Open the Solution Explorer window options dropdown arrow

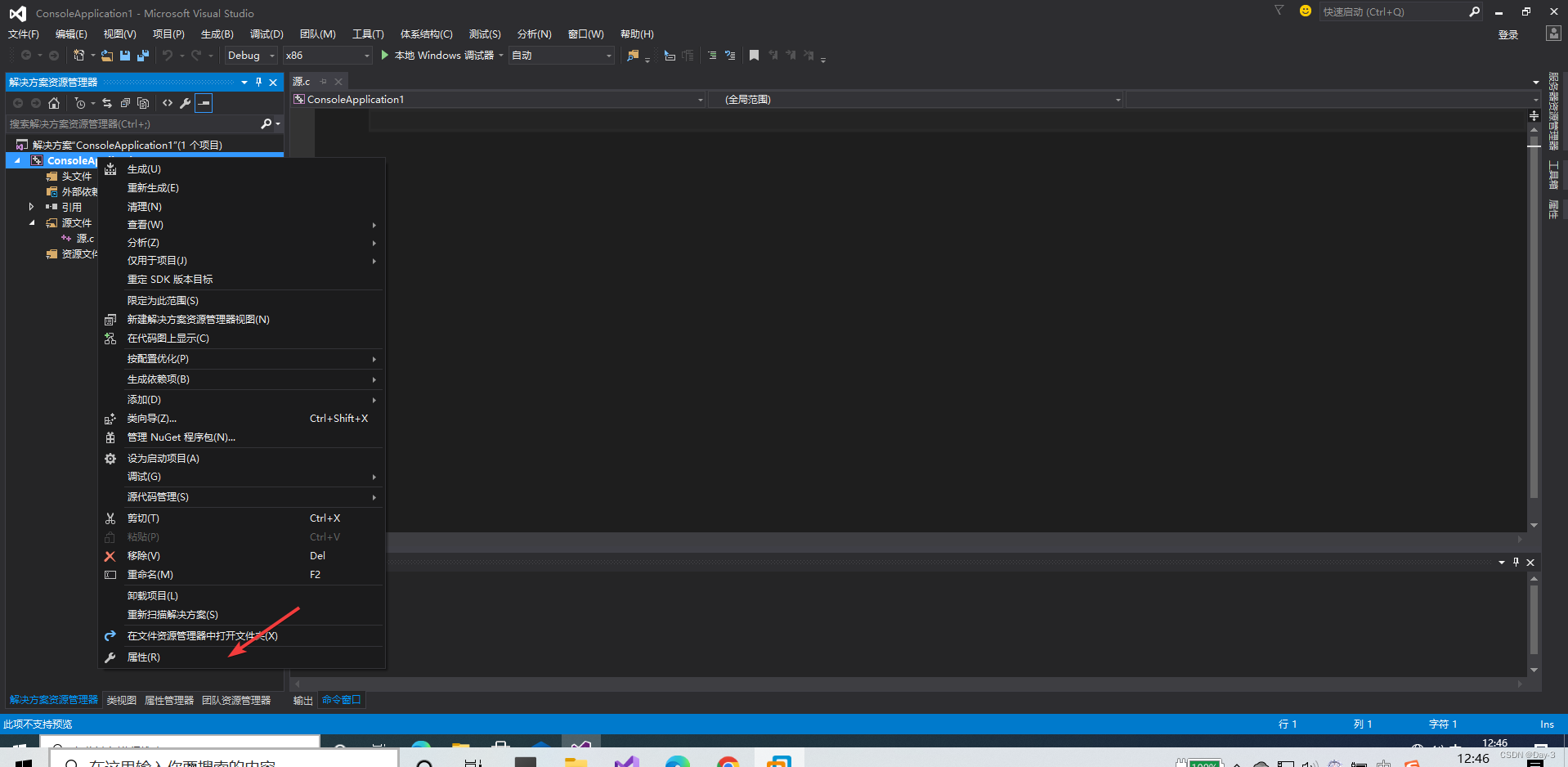[244, 82]
